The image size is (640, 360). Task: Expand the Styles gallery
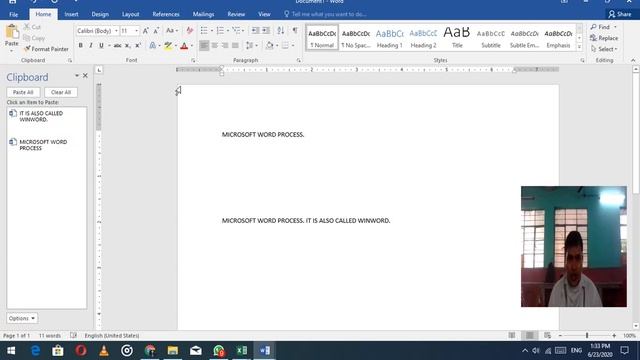click(x=579, y=47)
